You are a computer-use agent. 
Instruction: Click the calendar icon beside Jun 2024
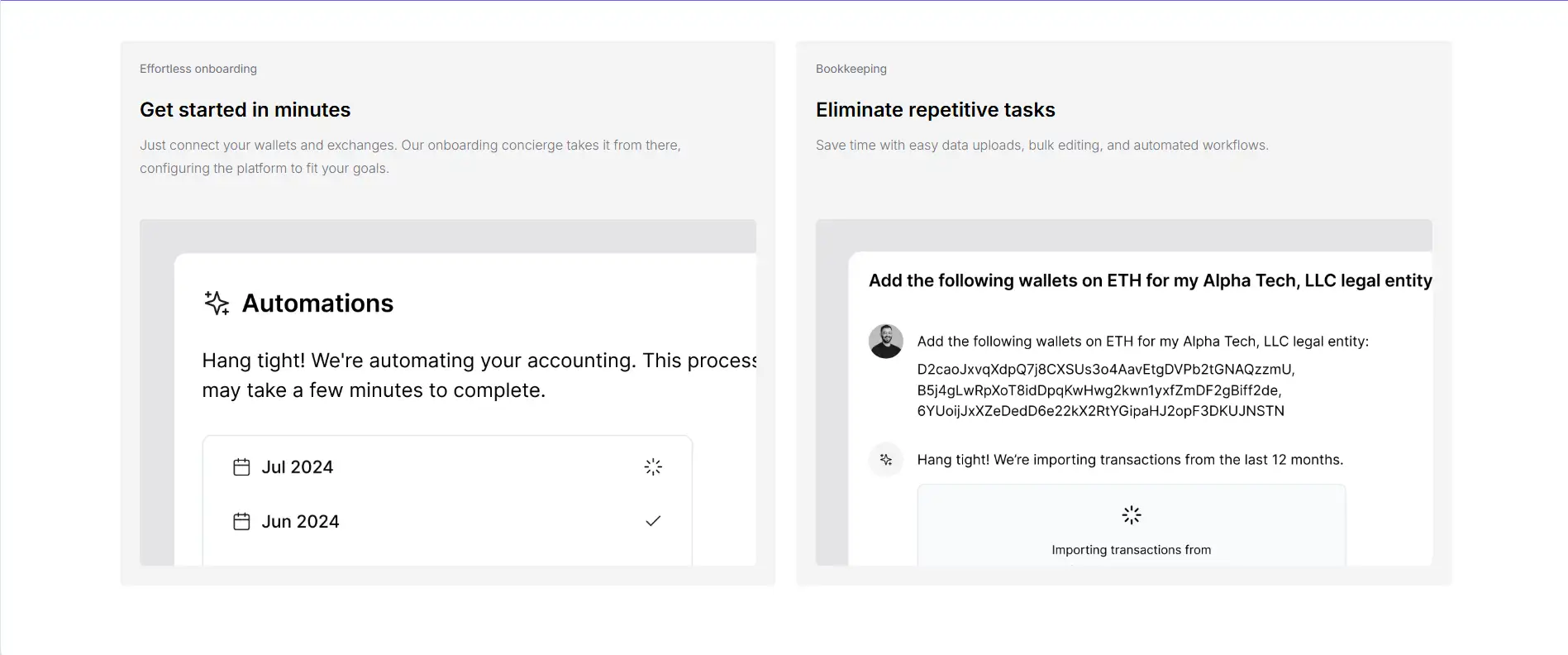click(x=241, y=522)
